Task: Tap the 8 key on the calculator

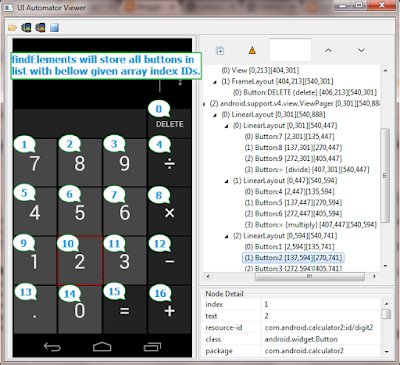Action: point(80,162)
